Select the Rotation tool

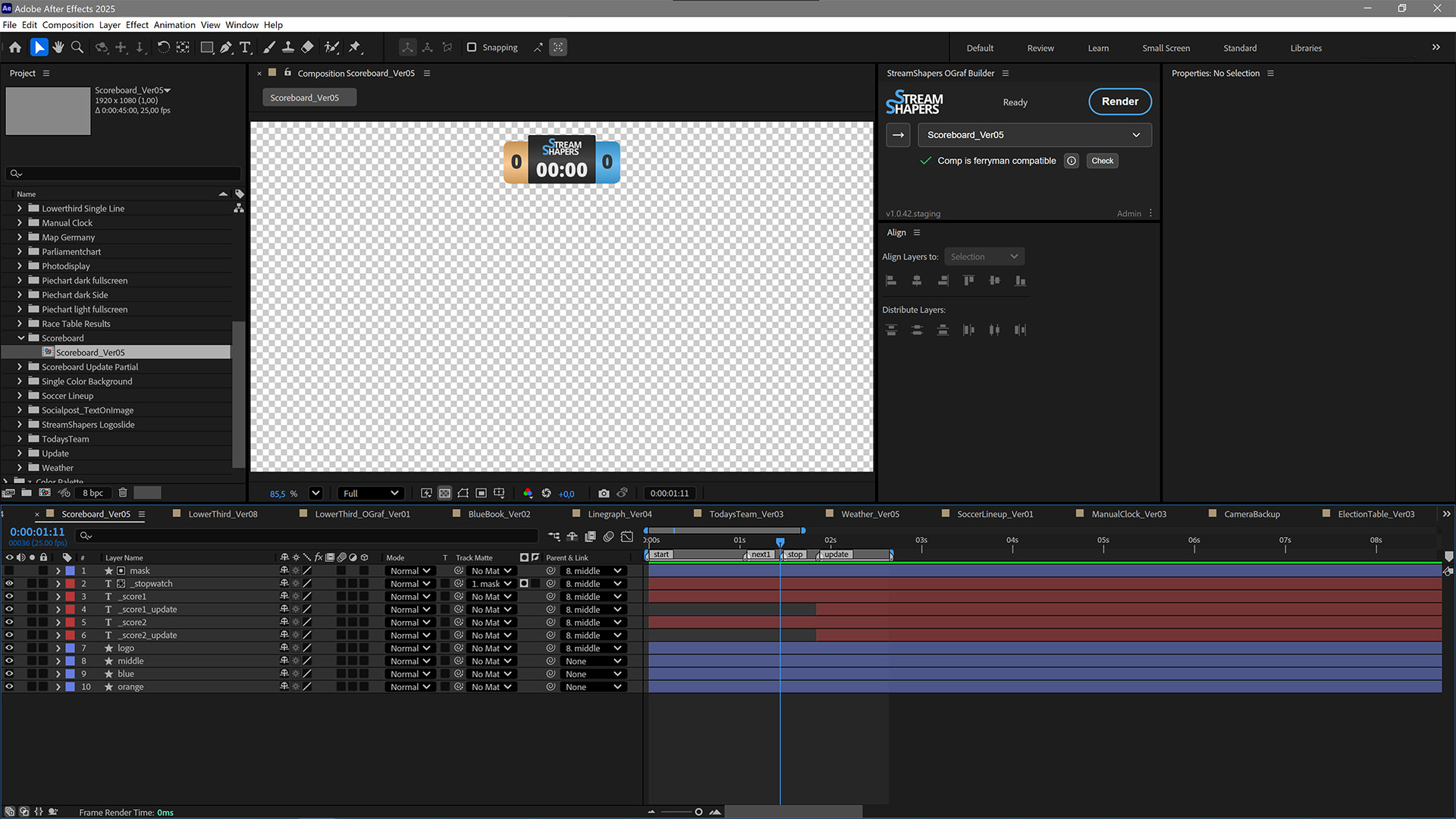click(x=163, y=47)
